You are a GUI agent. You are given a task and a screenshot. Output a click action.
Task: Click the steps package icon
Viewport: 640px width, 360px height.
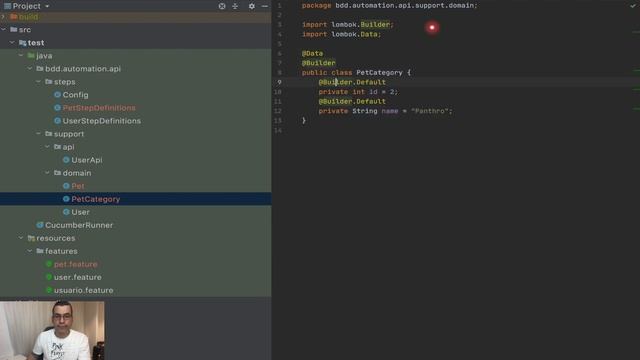point(49,82)
